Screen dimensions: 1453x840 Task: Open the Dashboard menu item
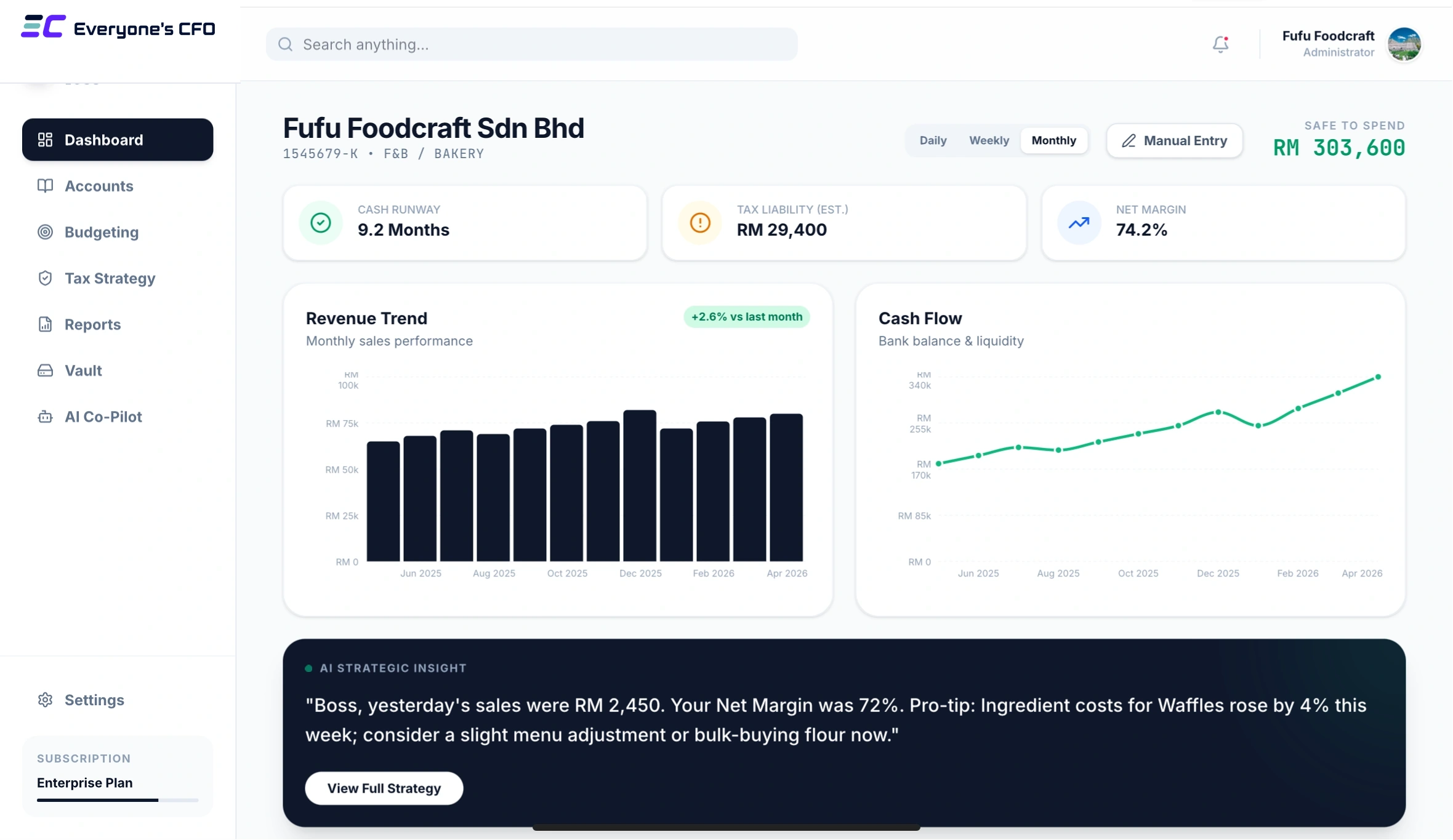(118, 140)
